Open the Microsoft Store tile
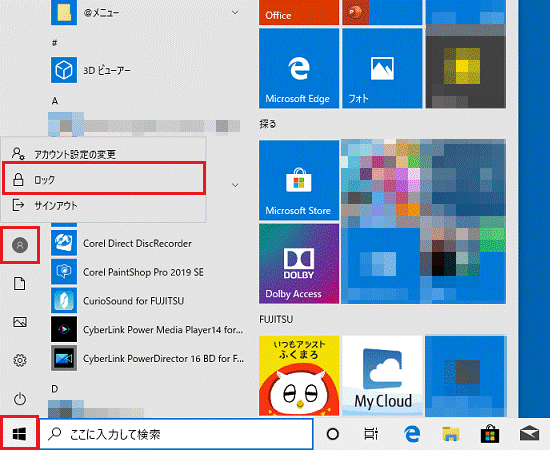 coord(299,180)
